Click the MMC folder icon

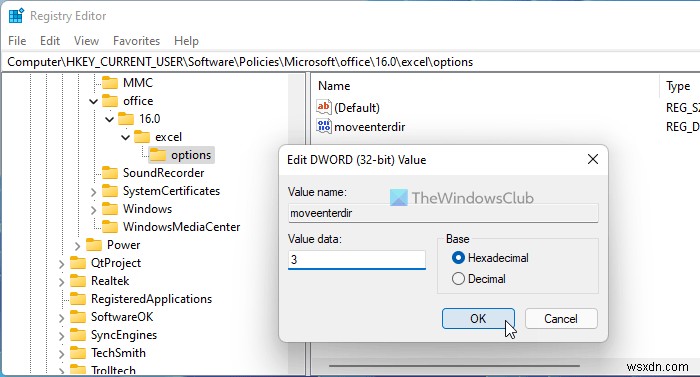[110, 83]
